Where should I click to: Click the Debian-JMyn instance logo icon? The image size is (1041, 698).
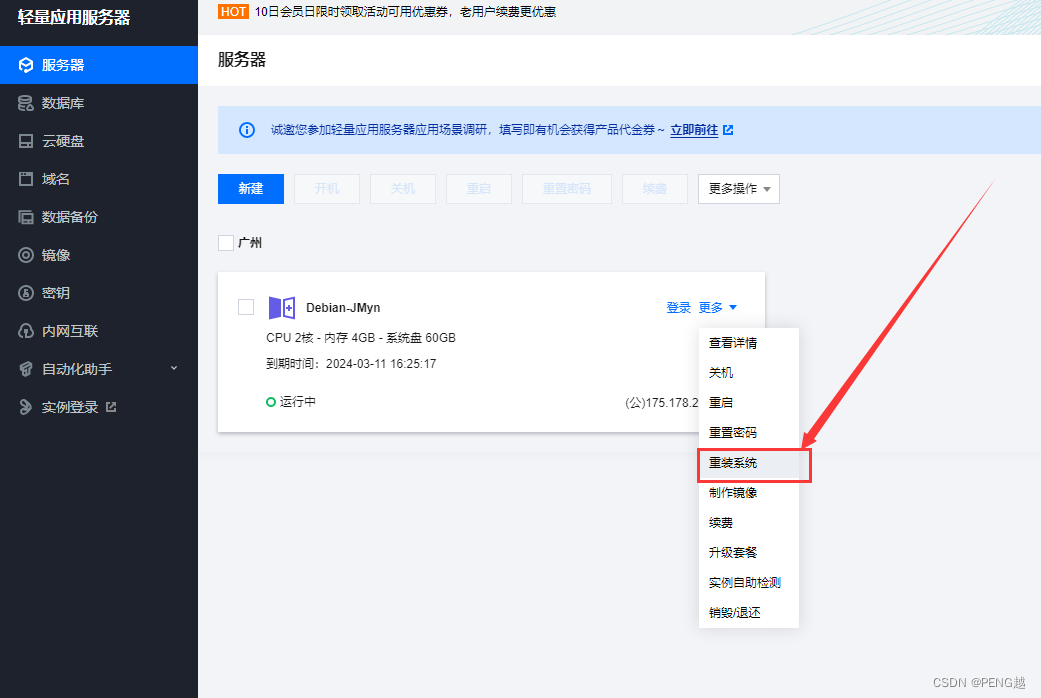click(281, 307)
